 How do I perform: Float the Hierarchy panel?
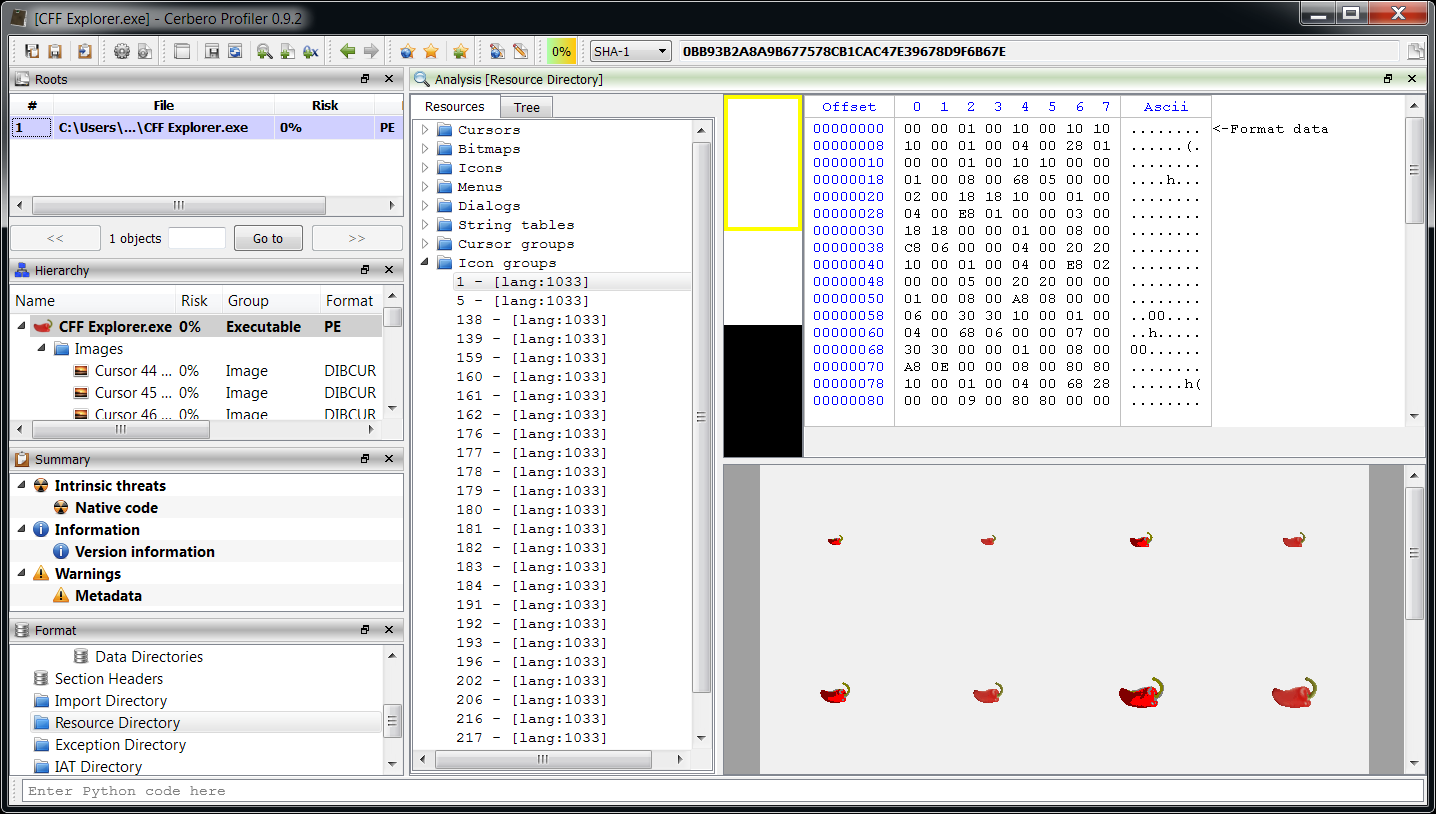click(365, 270)
